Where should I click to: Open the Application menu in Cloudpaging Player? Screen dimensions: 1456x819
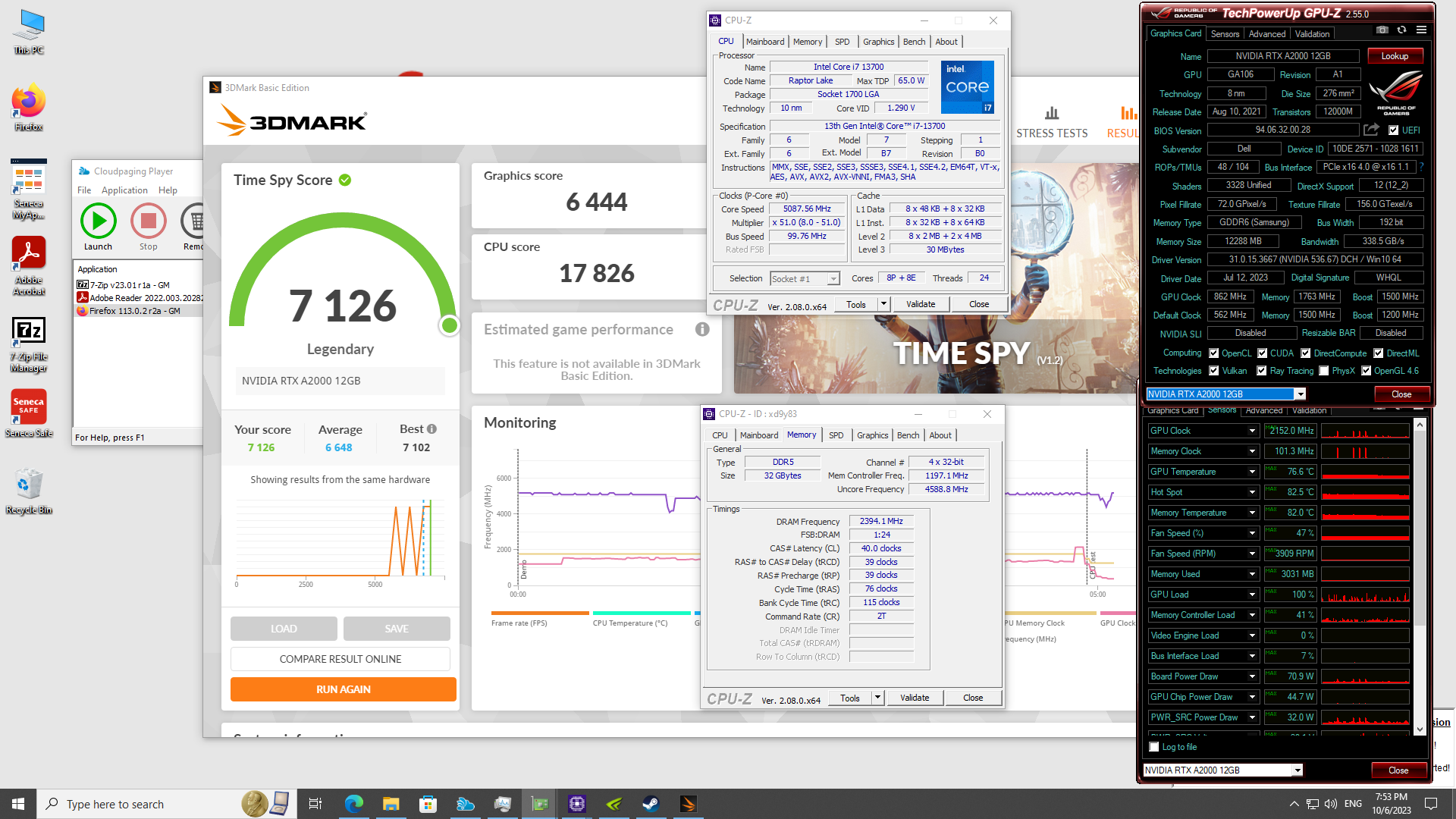click(x=124, y=190)
